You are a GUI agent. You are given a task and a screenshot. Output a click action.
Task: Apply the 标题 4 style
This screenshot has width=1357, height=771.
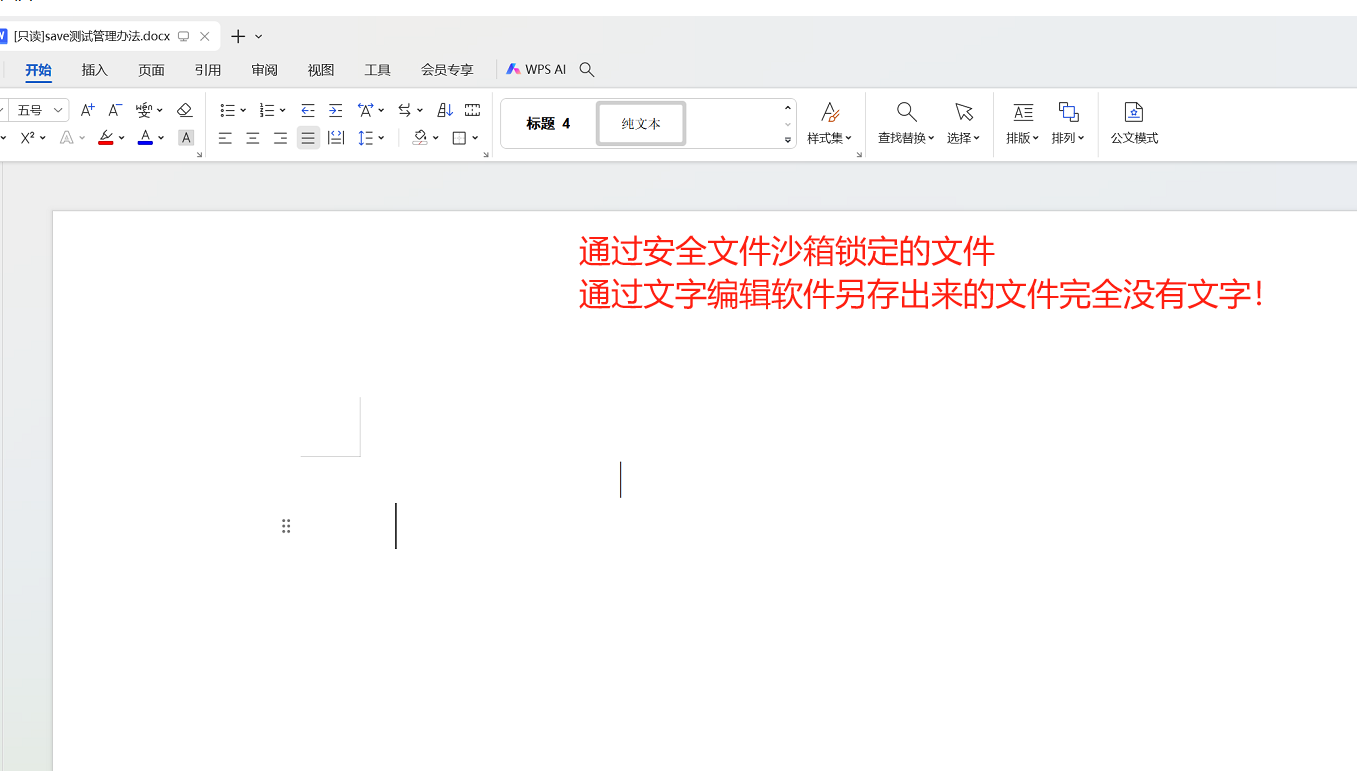coord(548,124)
